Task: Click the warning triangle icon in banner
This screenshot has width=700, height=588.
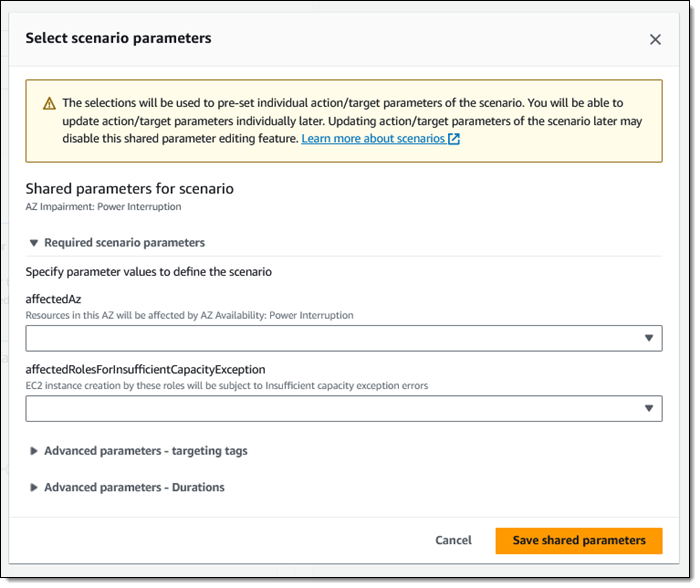Action: pos(49,104)
